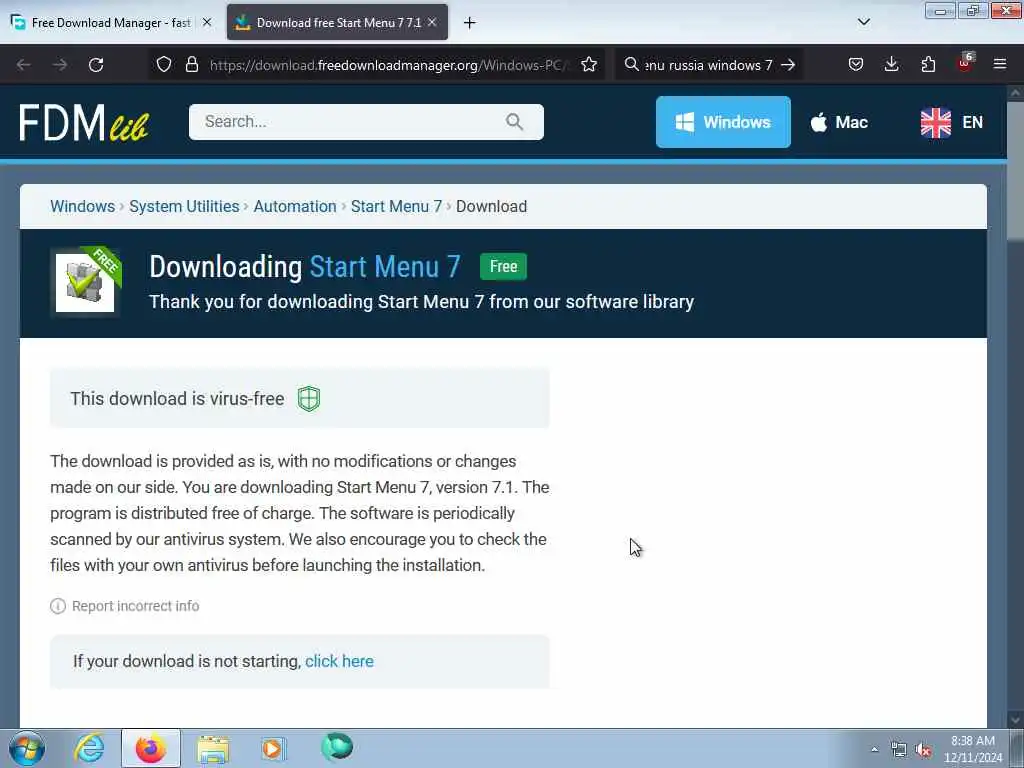The image size is (1024, 768).
Task: Select the Windows platform button
Action: [723, 122]
